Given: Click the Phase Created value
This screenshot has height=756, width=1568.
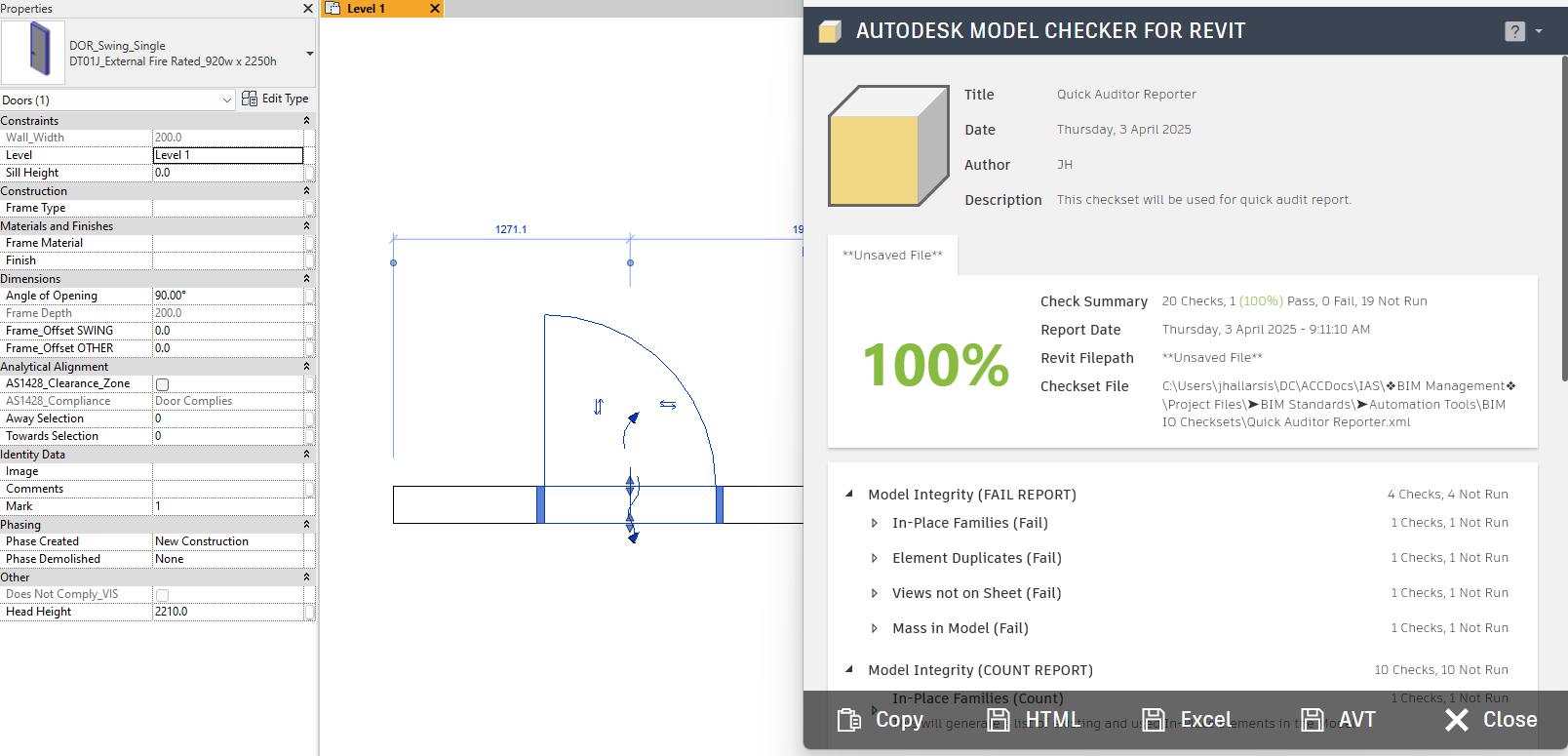Looking at the screenshot, I should 228,541.
